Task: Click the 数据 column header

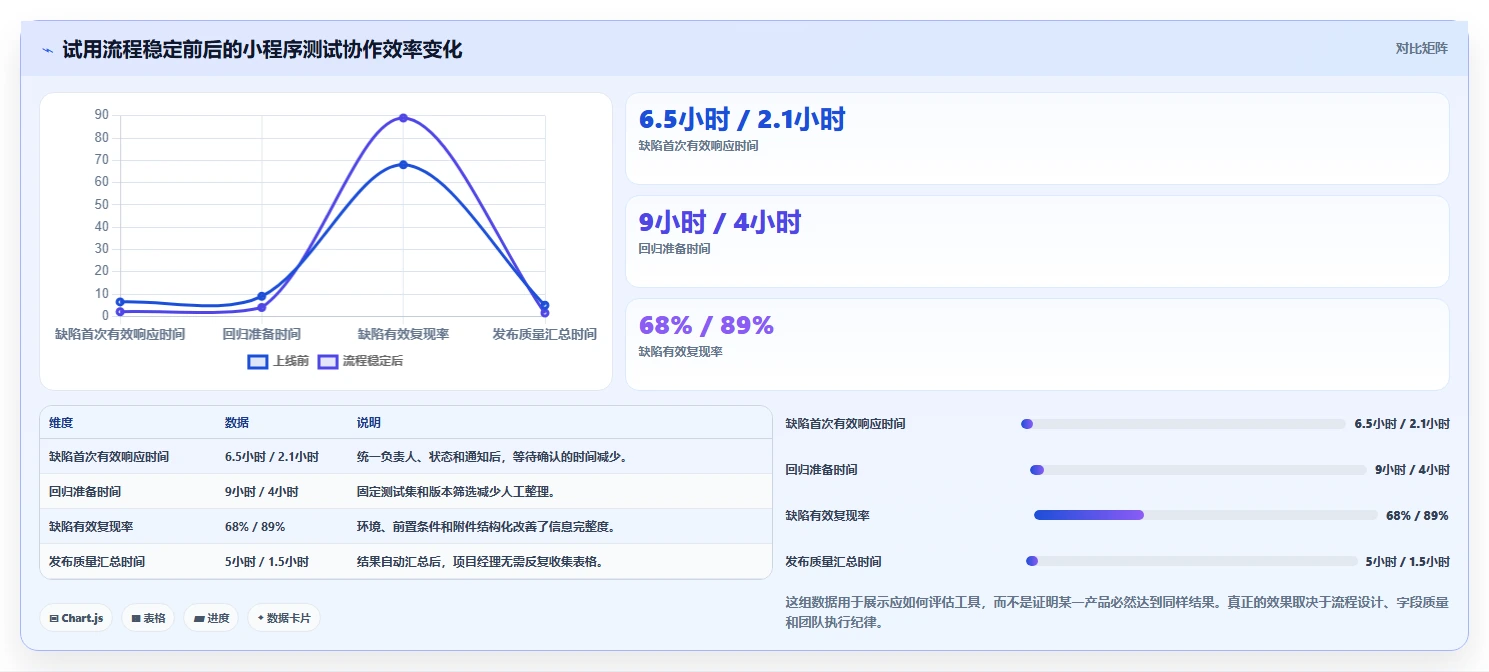Action: click(237, 423)
